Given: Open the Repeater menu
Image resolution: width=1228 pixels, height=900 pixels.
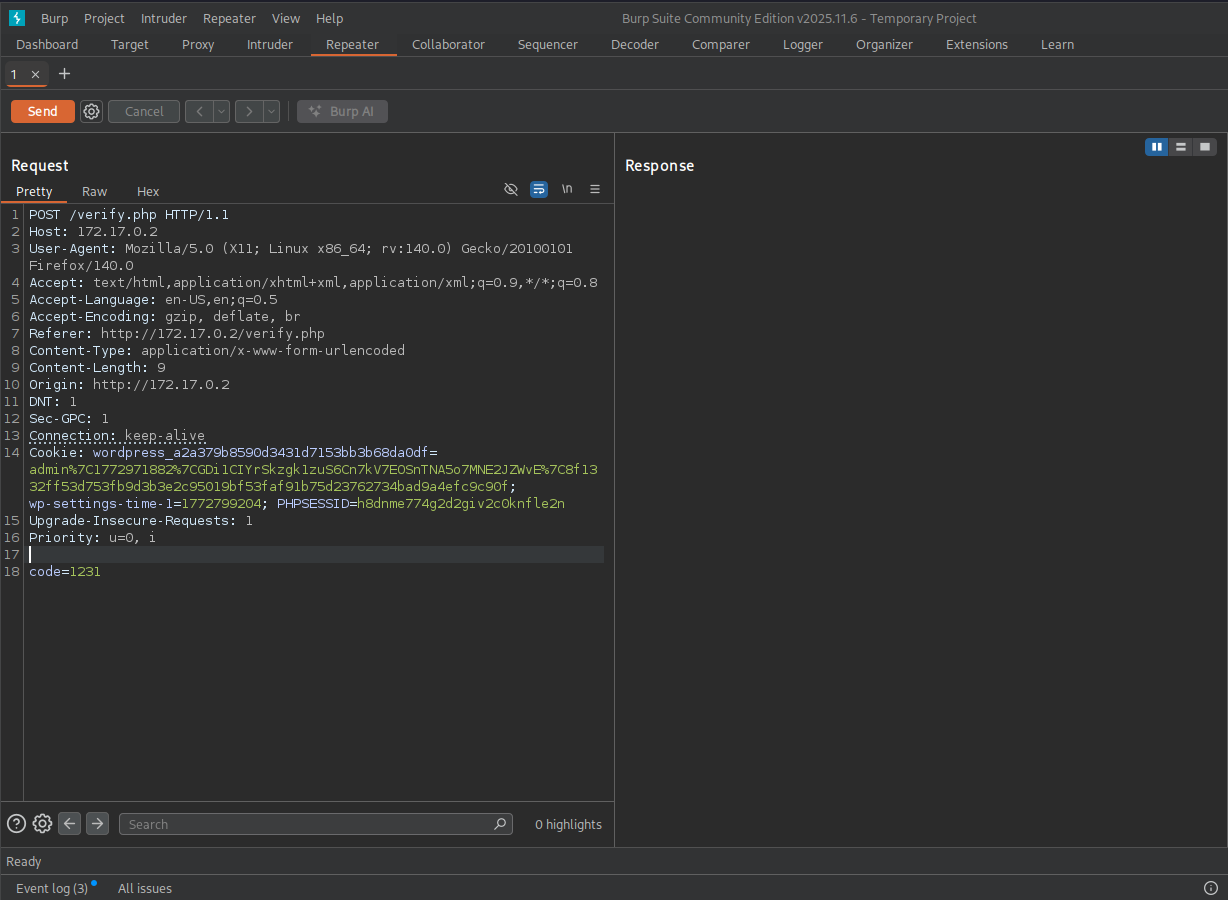Looking at the screenshot, I should (229, 18).
